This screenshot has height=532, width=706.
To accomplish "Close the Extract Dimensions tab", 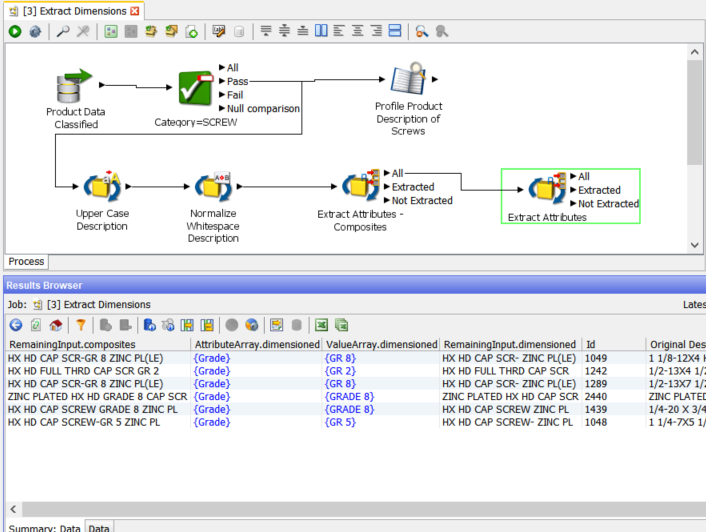I will (x=135, y=10).
